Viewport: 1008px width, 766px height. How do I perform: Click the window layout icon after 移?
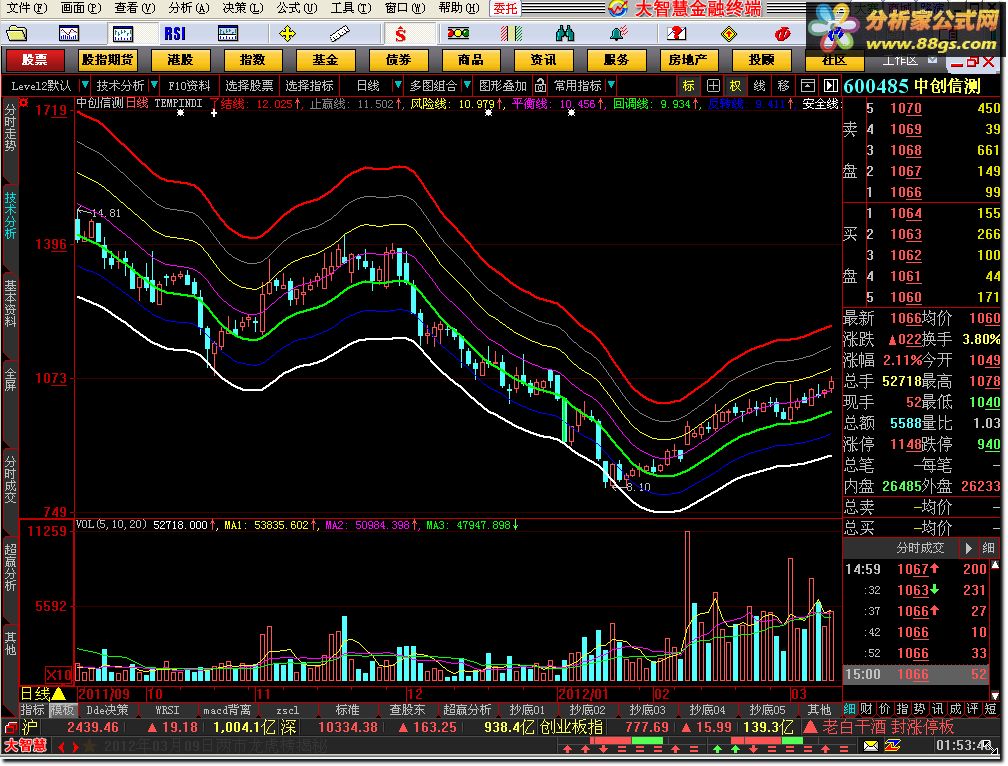point(807,85)
